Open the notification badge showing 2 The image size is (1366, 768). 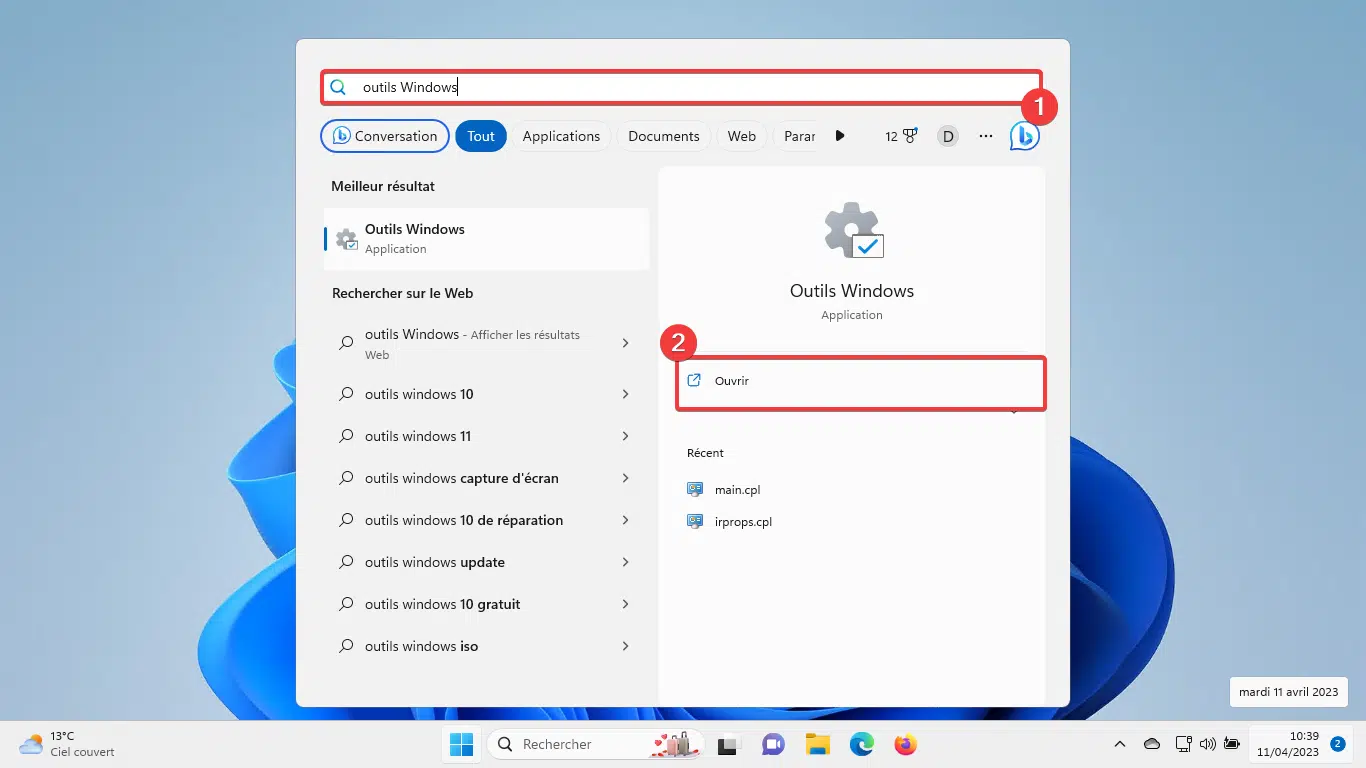click(x=1337, y=744)
